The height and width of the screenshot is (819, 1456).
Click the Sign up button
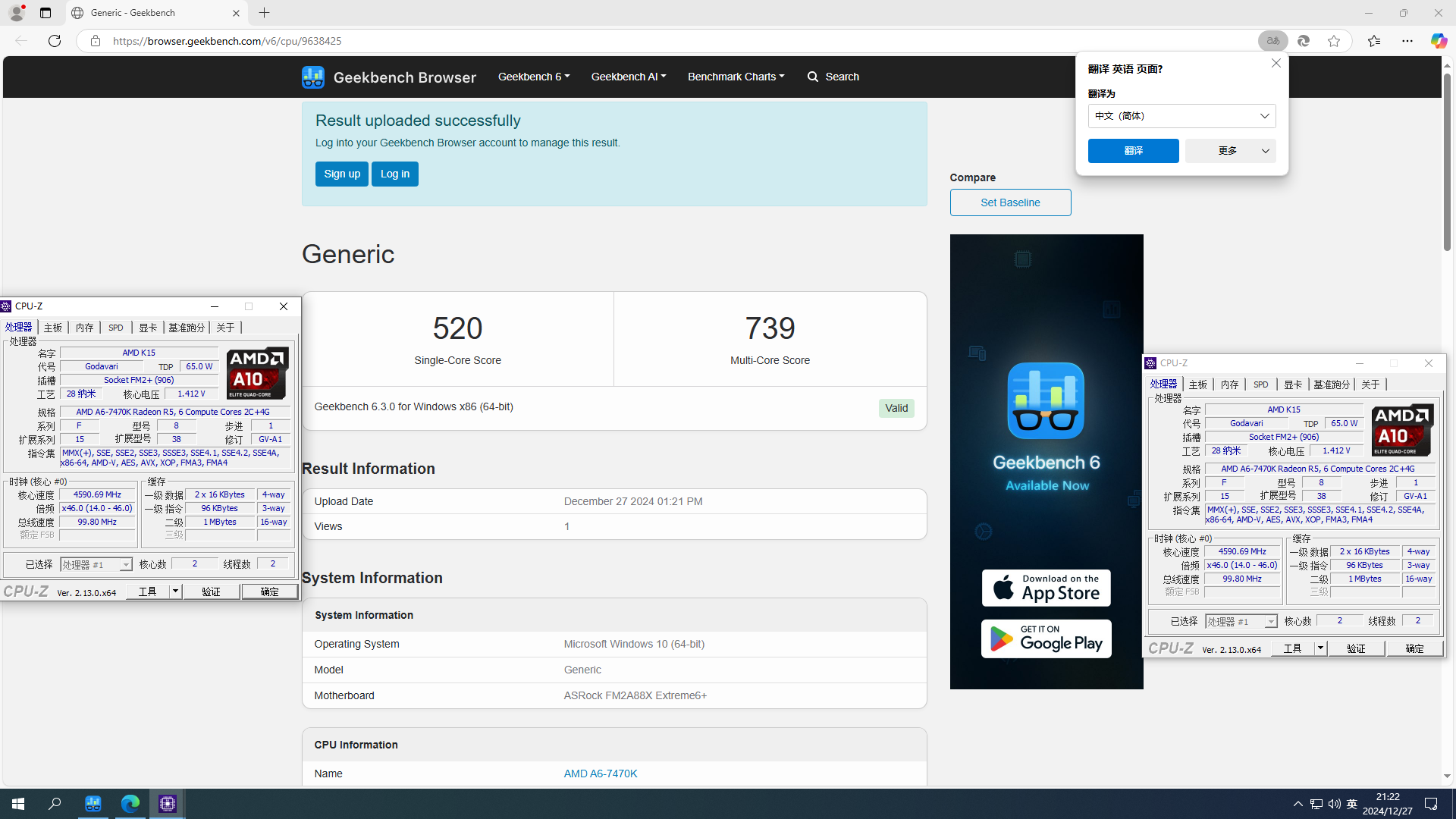point(342,174)
